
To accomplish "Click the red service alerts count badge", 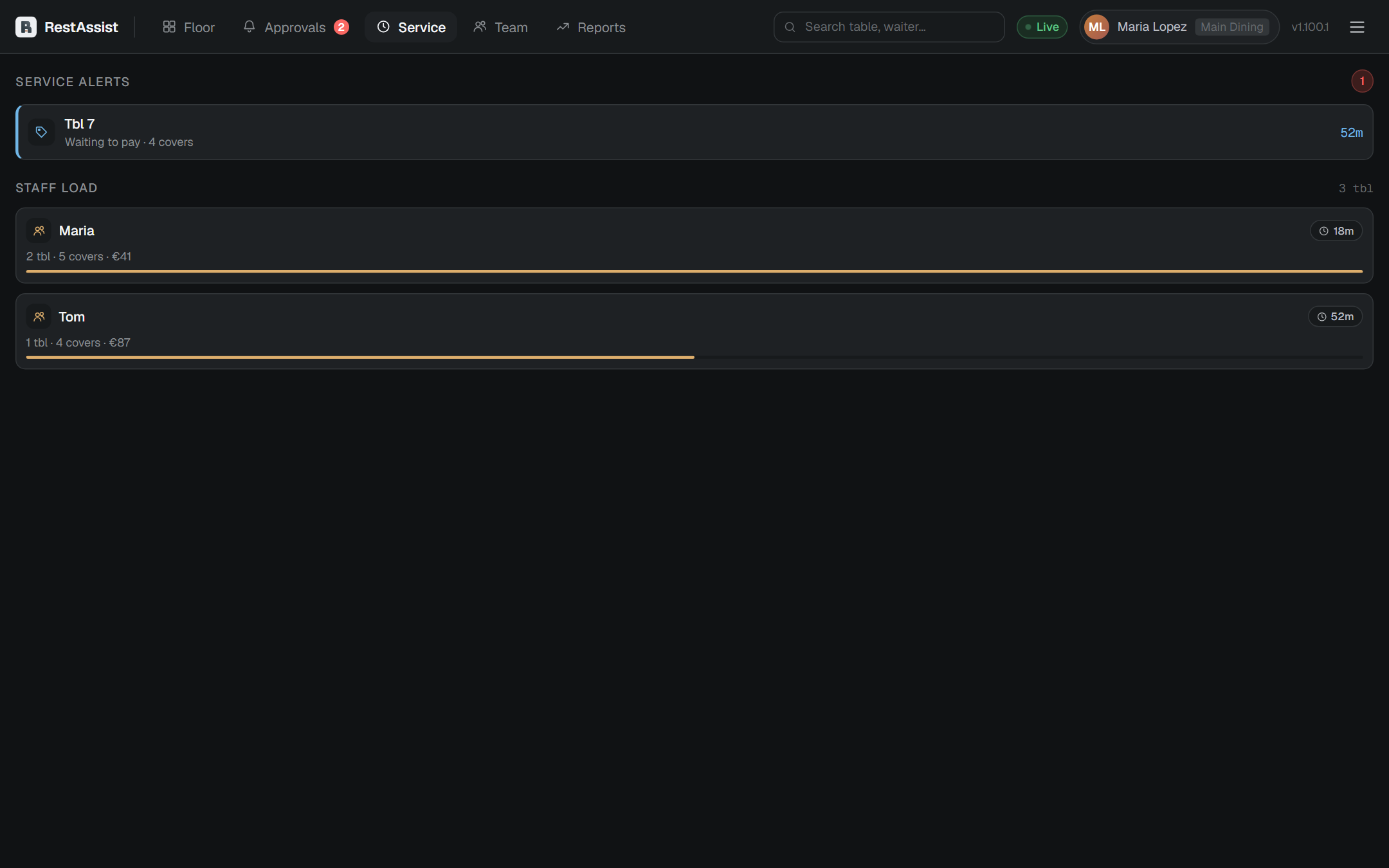I will (1362, 81).
